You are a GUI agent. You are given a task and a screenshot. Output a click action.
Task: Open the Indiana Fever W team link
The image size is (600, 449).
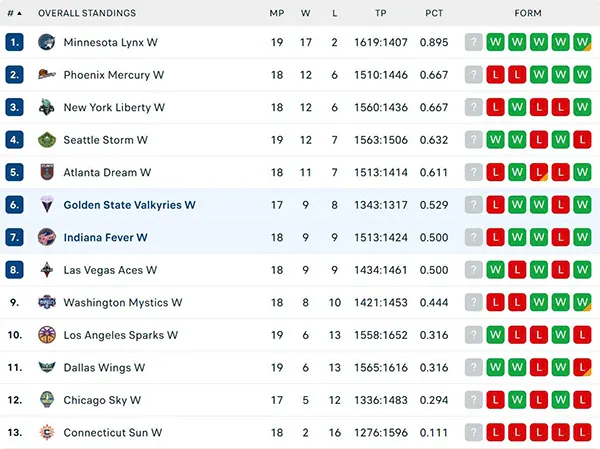point(105,237)
